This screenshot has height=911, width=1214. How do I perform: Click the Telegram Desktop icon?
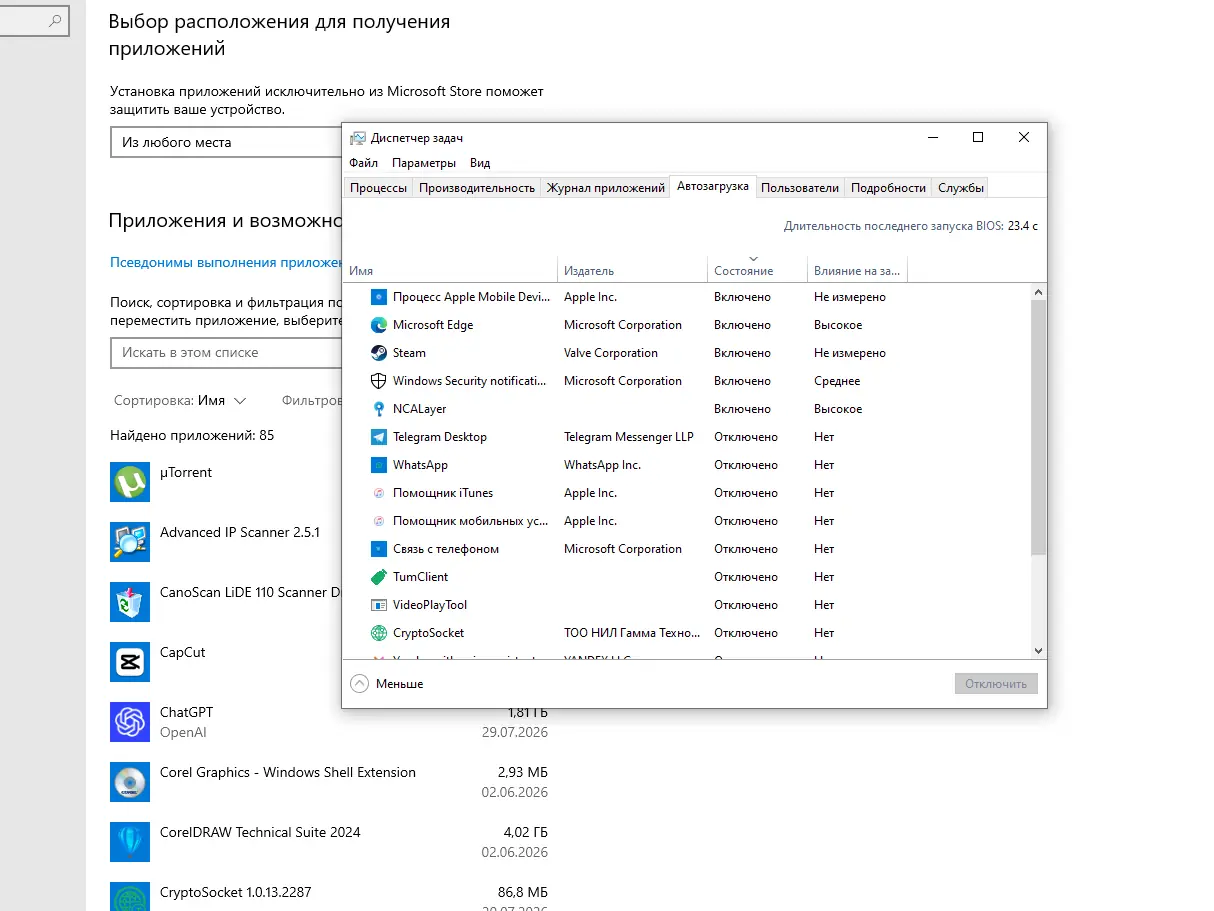point(378,437)
